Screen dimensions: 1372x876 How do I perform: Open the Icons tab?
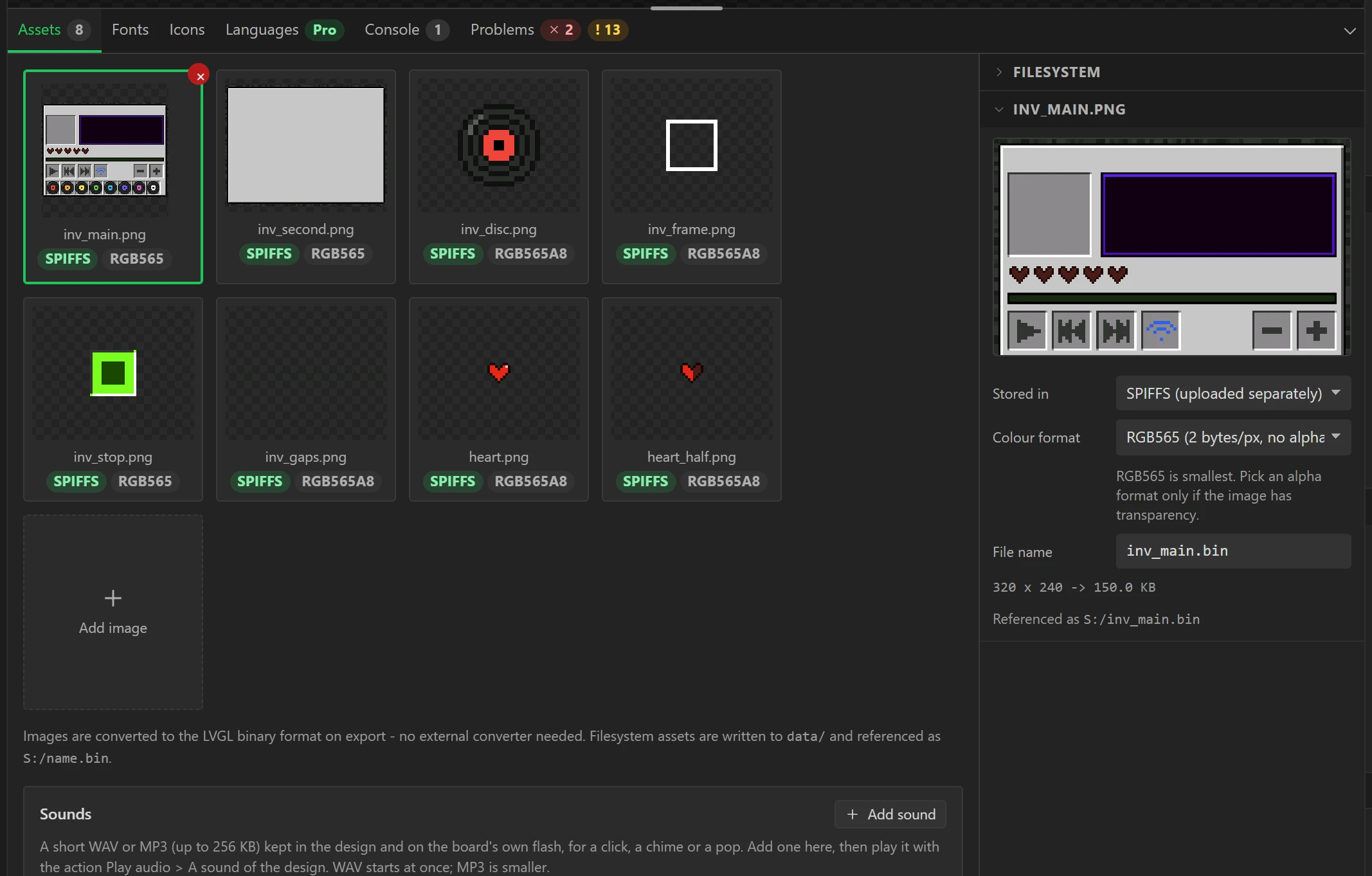click(187, 30)
